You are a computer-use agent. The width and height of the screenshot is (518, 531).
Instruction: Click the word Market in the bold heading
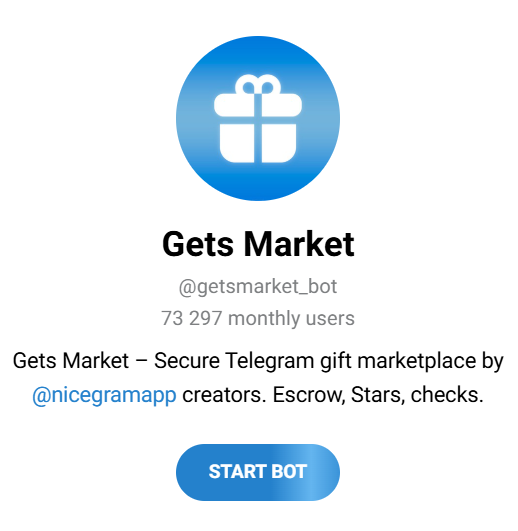(x=299, y=244)
